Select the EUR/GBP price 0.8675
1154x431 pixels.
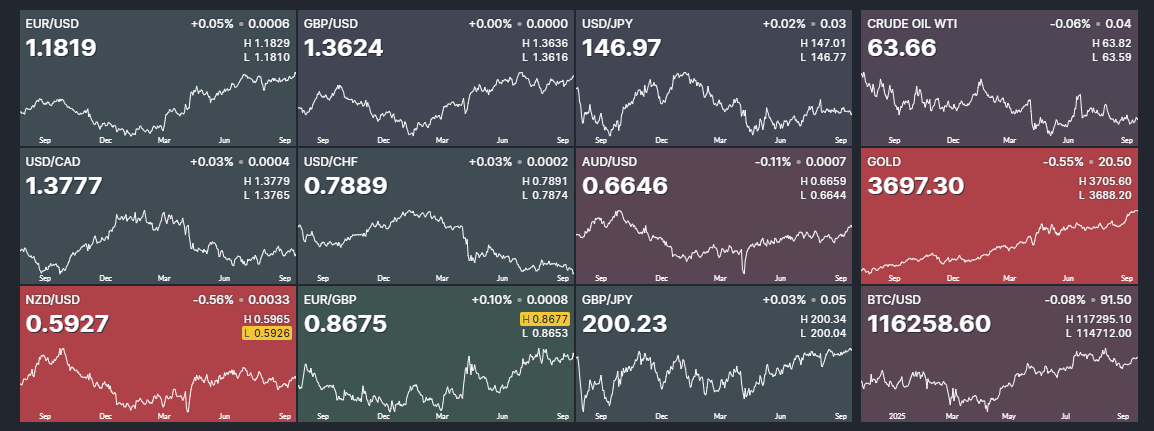tap(345, 324)
